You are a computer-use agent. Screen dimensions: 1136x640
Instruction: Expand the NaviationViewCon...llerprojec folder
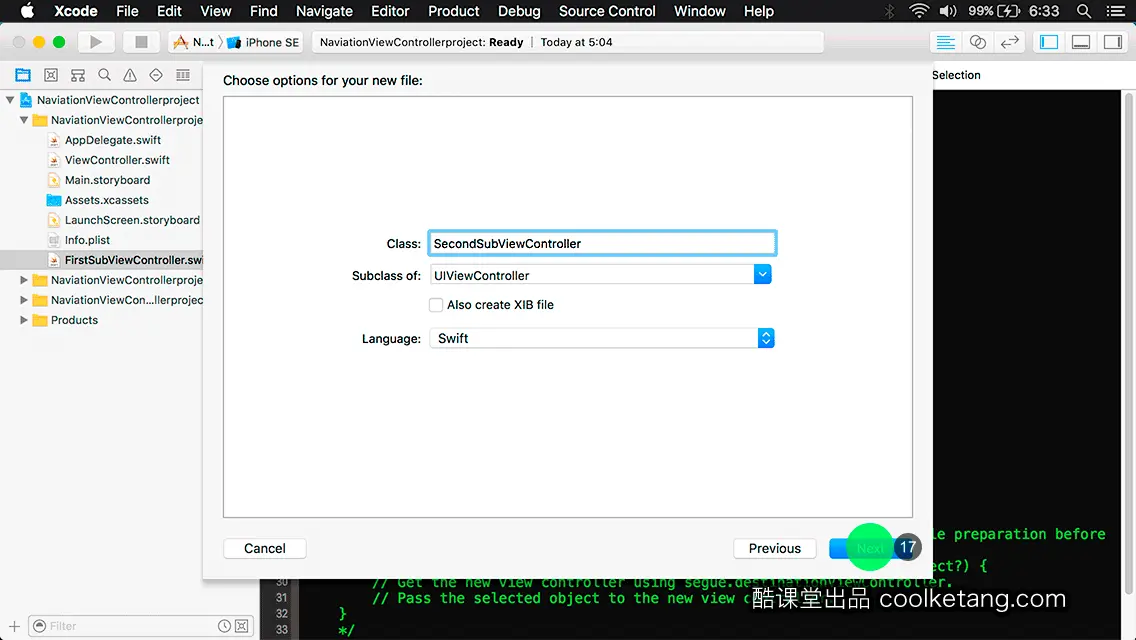[24, 300]
